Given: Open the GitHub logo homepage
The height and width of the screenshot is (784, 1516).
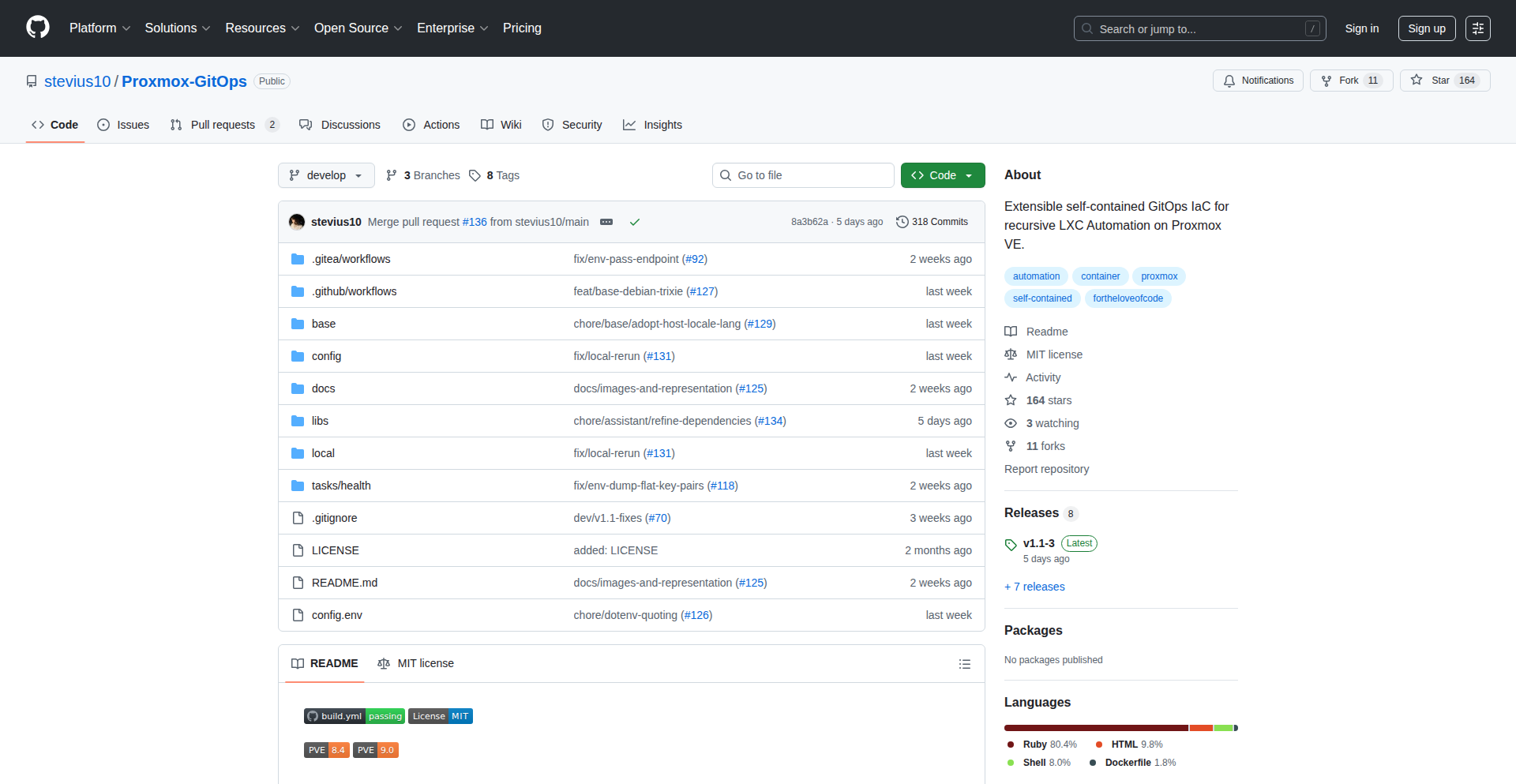Looking at the screenshot, I should (x=38, y=28).
